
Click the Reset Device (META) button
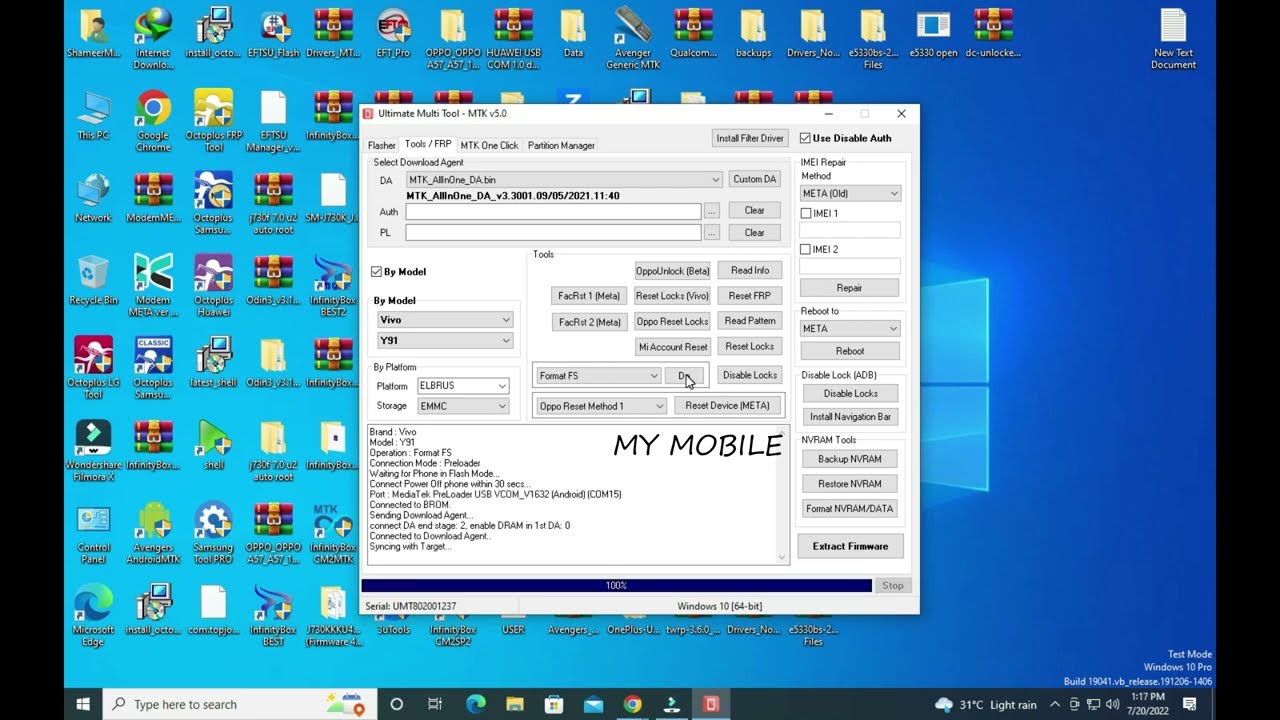727,406
